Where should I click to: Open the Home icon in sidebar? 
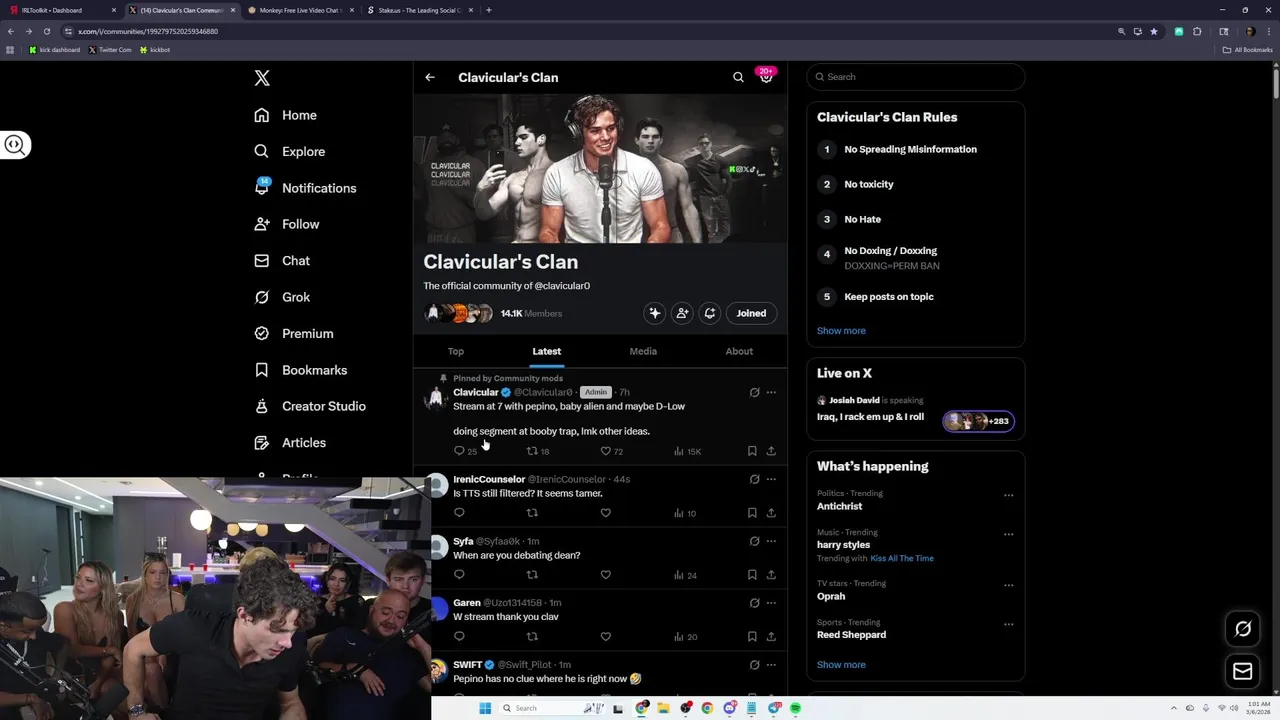262,115
